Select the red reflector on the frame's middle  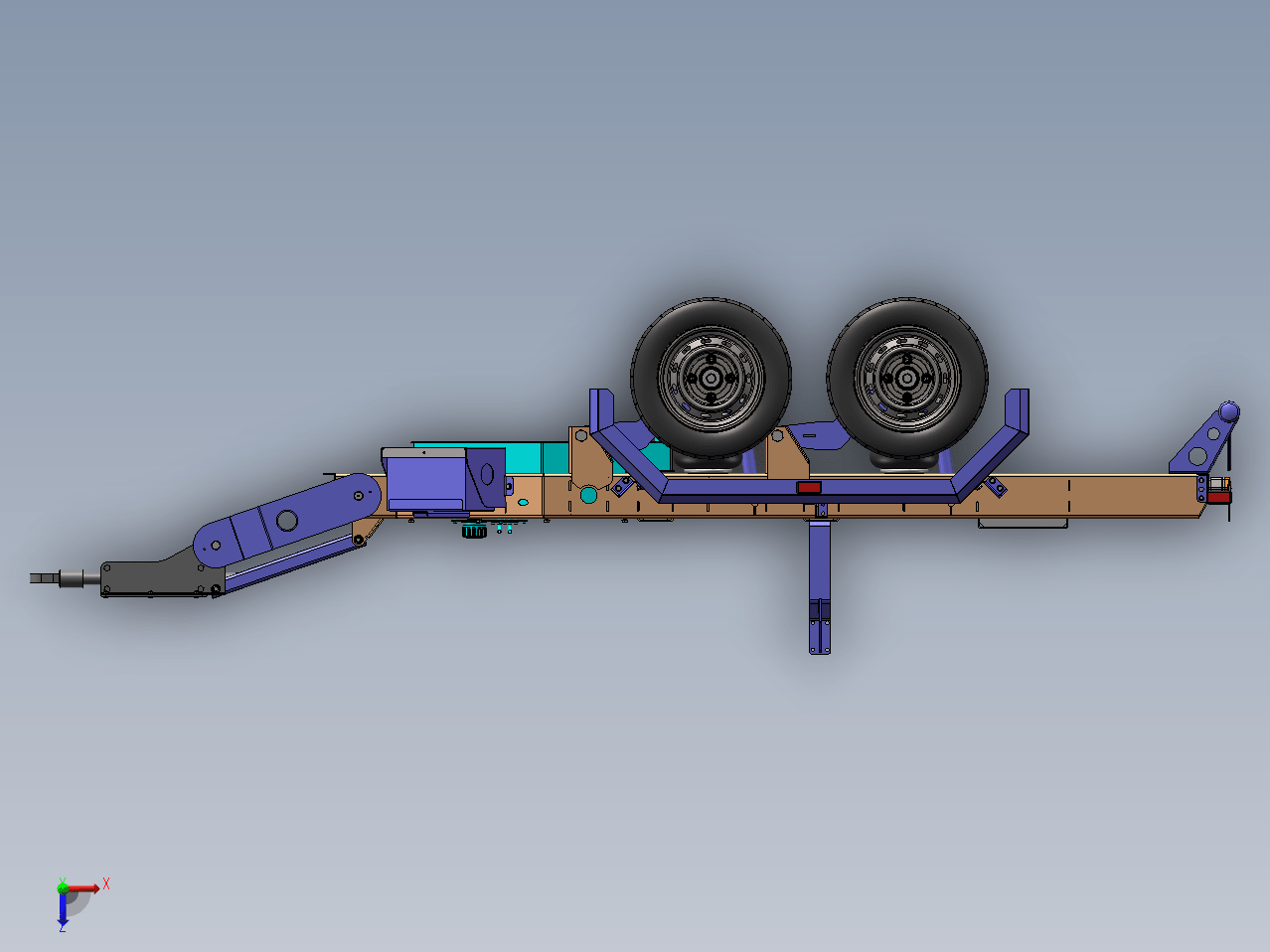809,487
